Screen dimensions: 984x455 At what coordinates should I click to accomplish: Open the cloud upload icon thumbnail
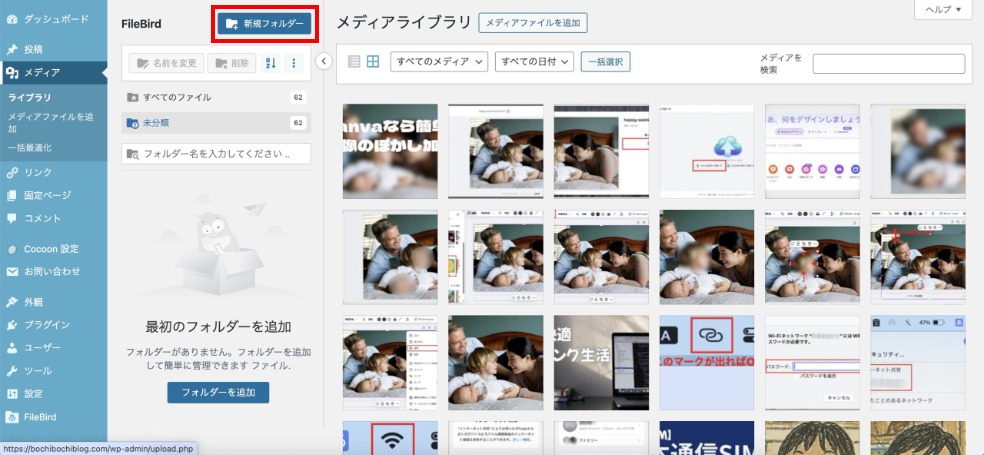pos(707,151)
